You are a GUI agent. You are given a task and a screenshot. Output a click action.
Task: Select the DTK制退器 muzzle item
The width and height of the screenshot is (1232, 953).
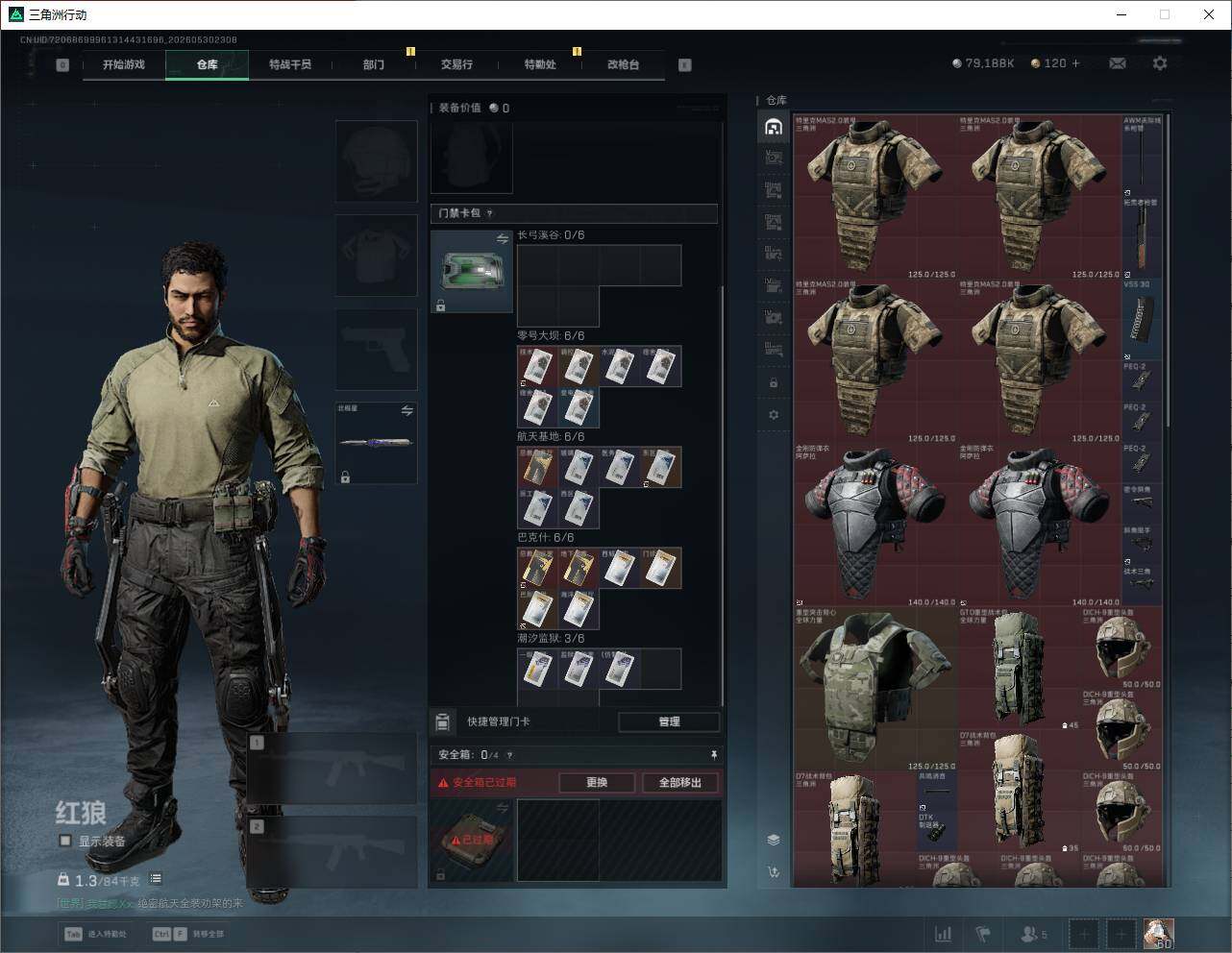point(937,831)
